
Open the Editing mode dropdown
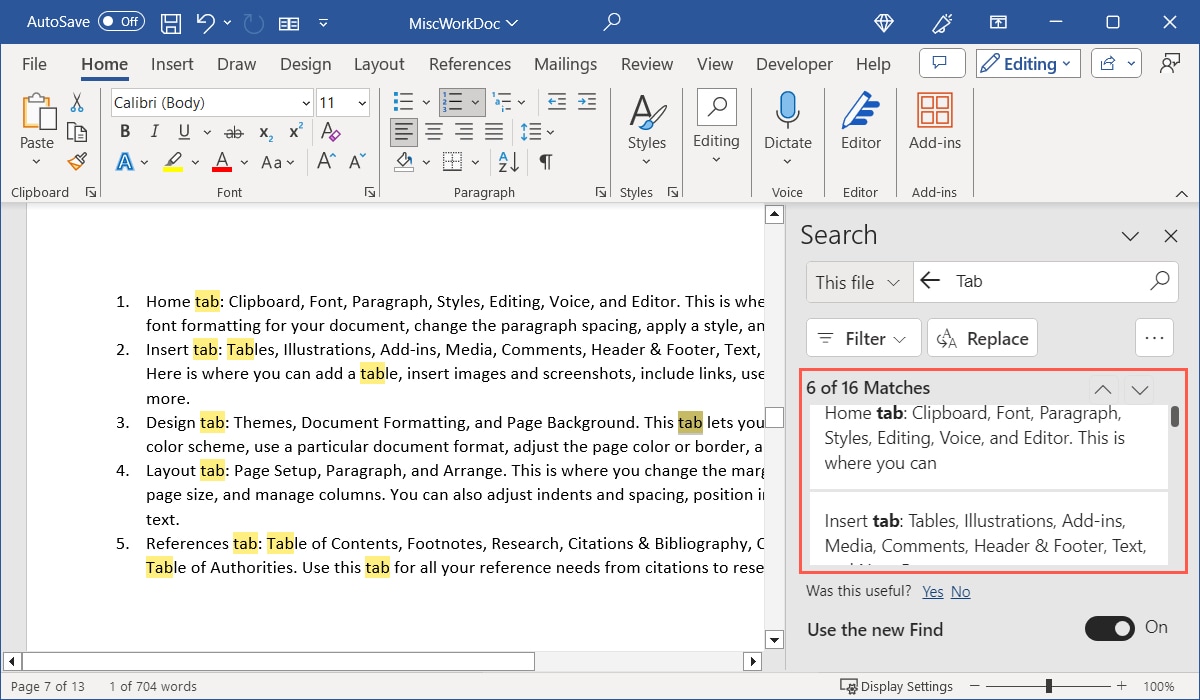click(1027, 63)
